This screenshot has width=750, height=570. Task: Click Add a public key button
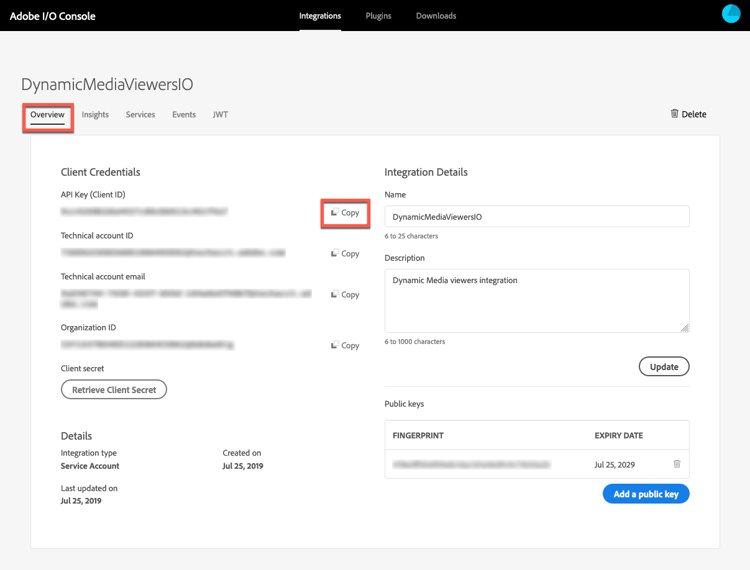(x=646, y=494)
